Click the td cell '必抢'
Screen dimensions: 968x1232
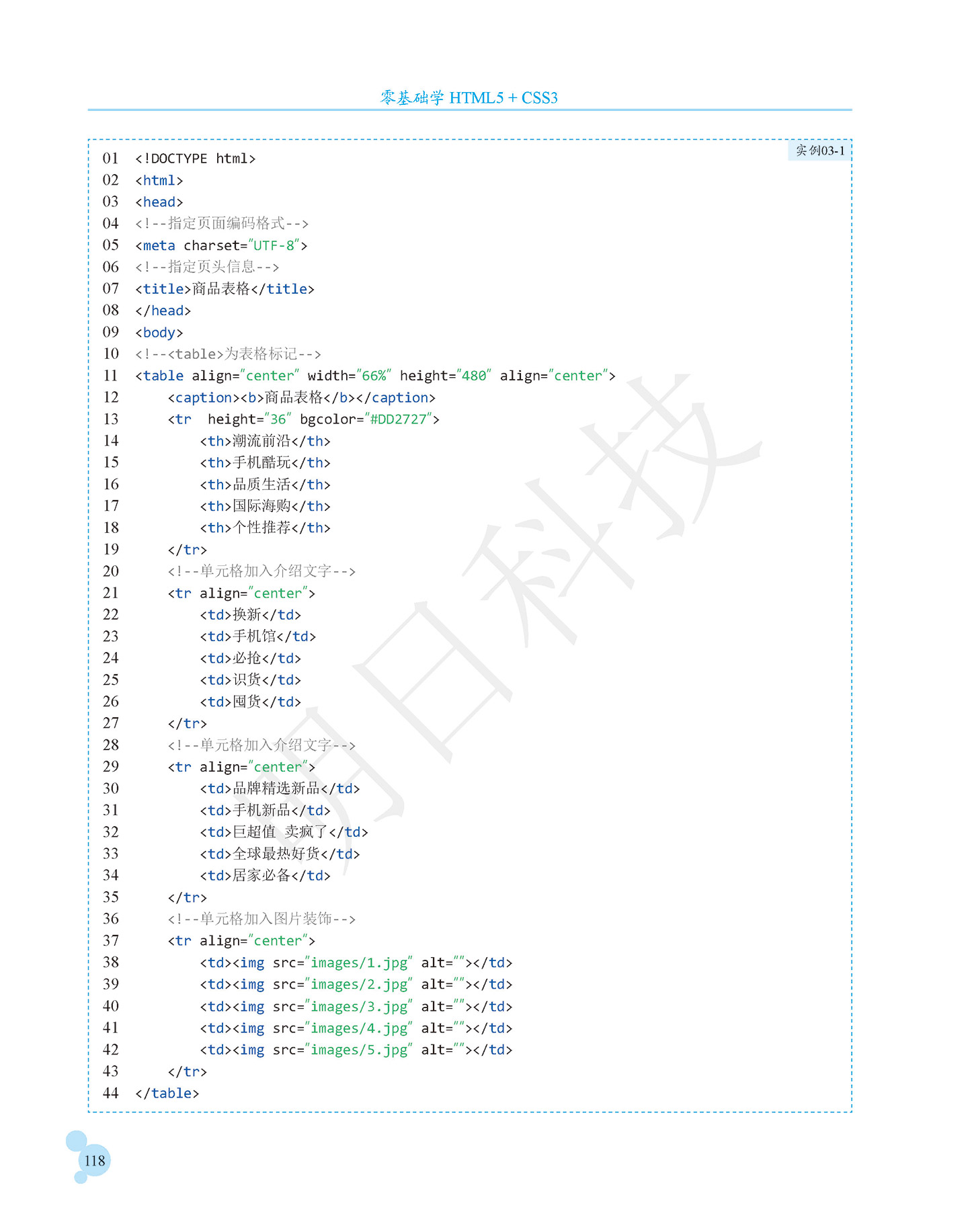tap(250, 659)
